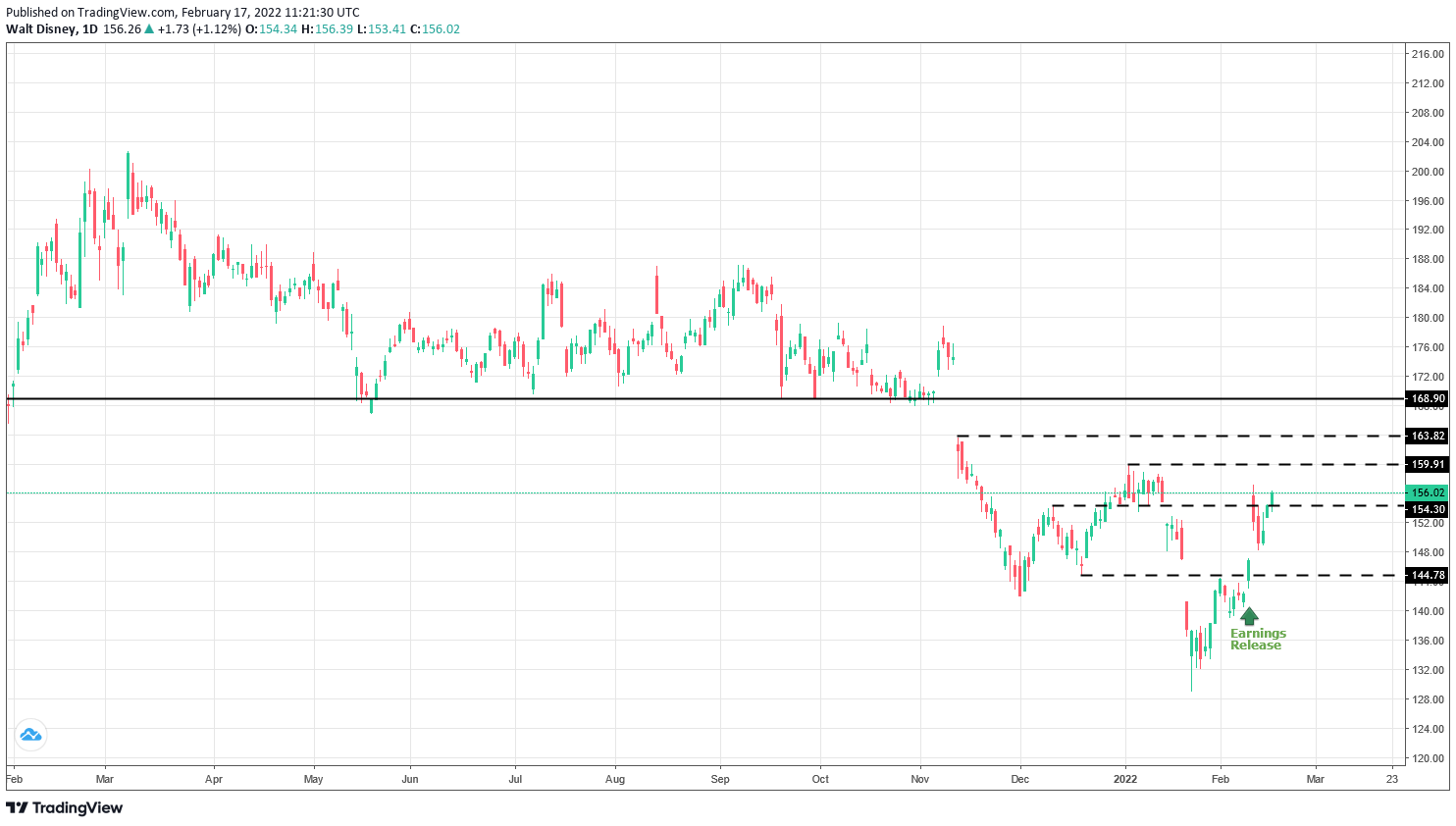The height and width of the screenshot is (826, 1456).
Task: Click the green Earnings Release arrow marker
Action: click(1249, 616)
